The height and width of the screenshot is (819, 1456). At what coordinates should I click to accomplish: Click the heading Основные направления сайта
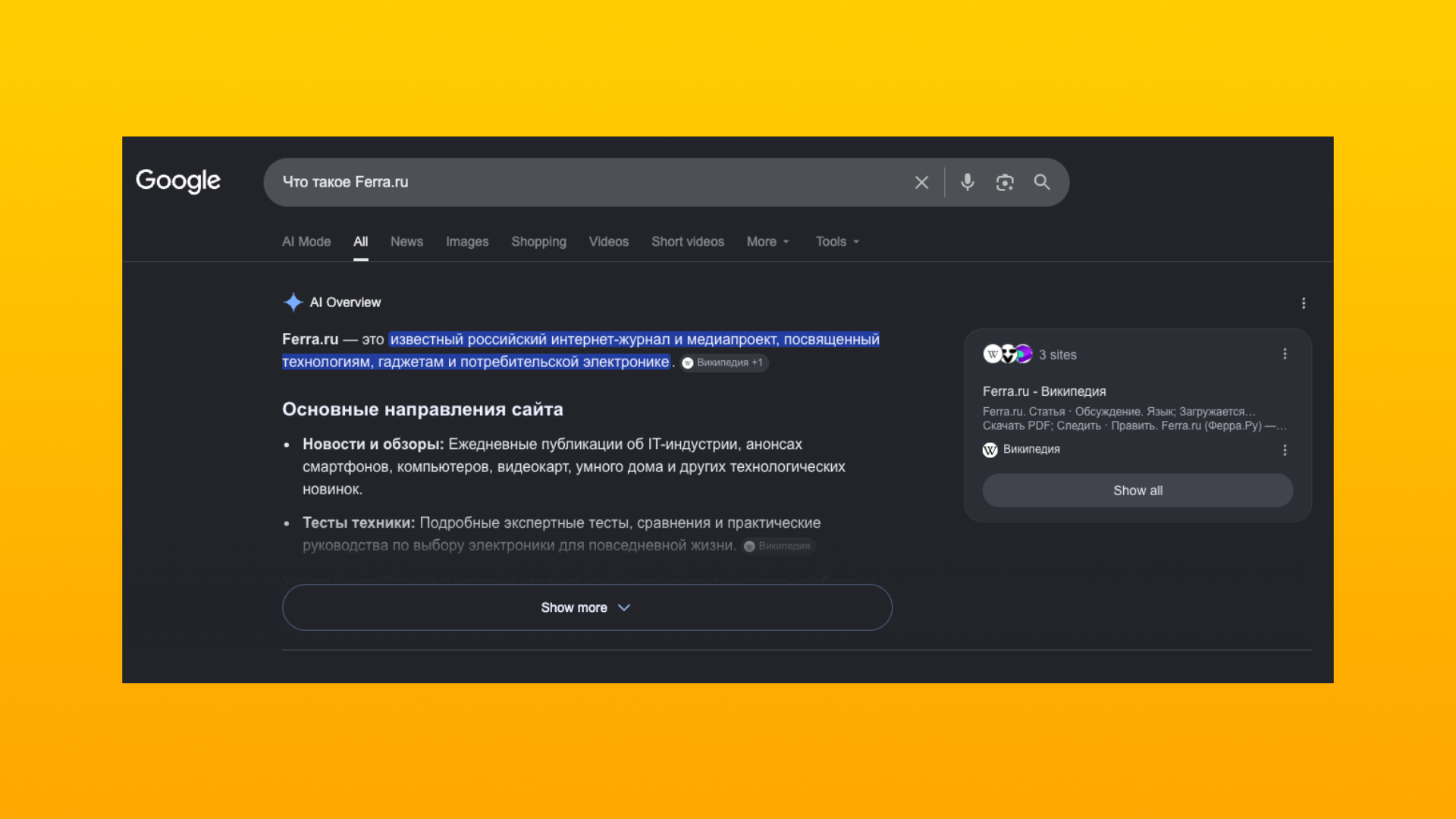[422, 409]
